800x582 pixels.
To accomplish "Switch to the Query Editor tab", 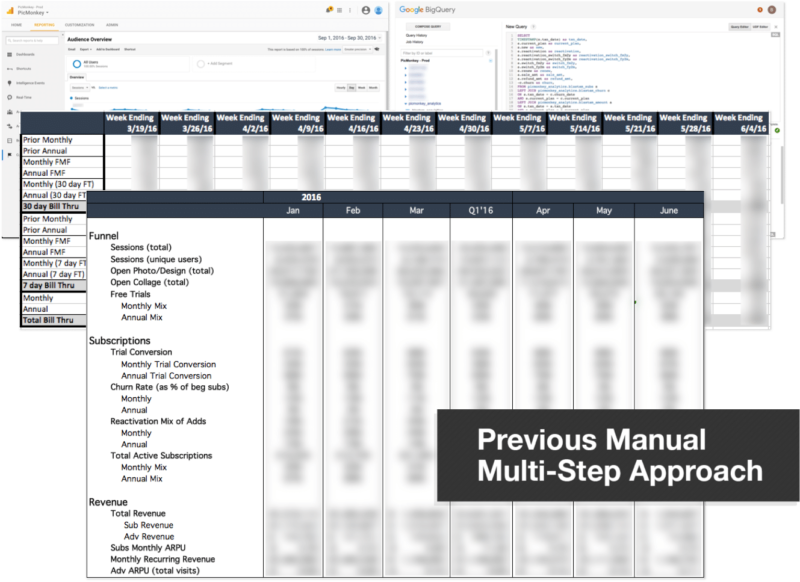I will coord(739,27).
